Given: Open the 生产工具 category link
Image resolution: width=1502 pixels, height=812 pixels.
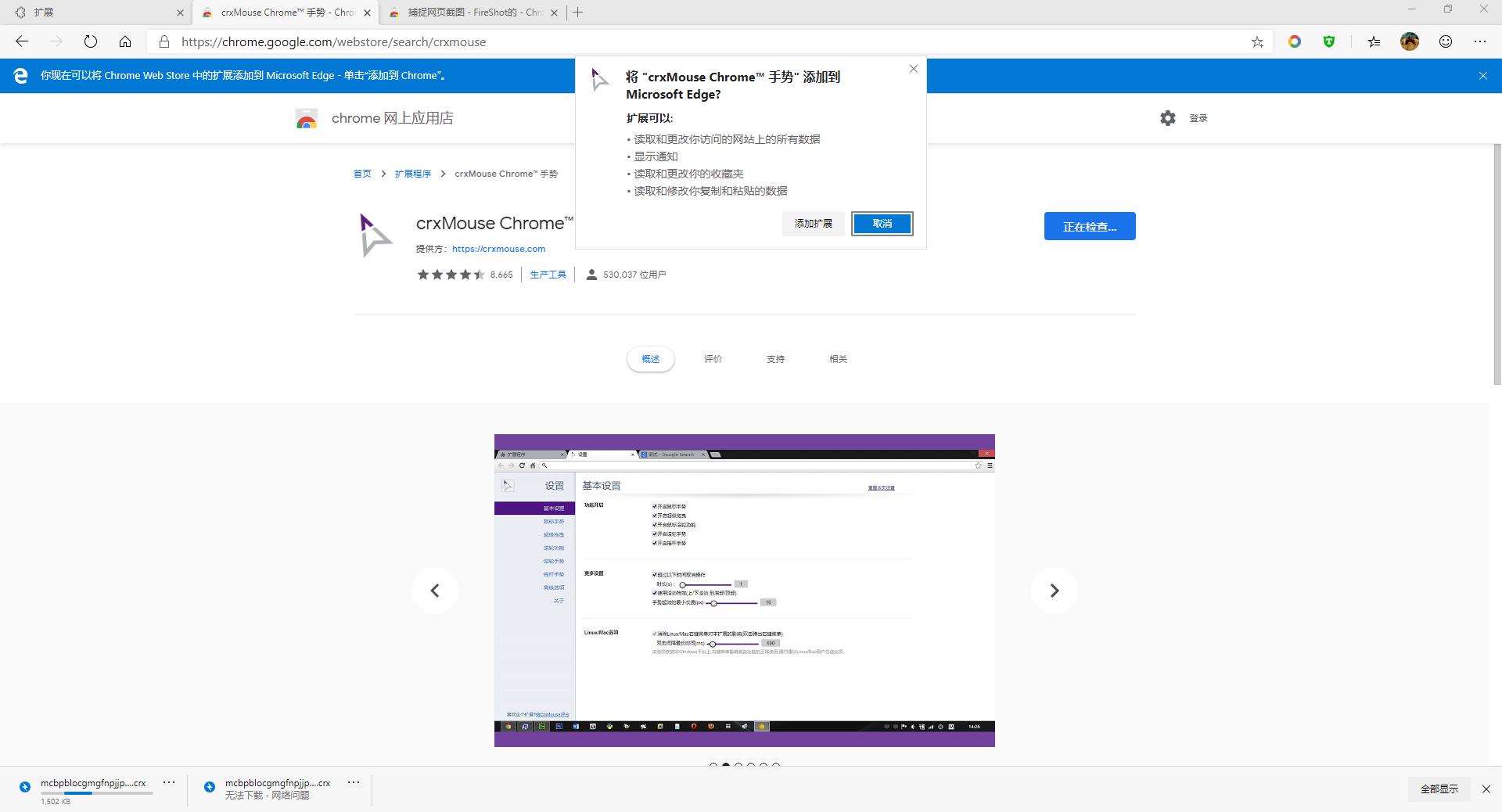Looking at the screenshot, I should (x=548, y=275).
